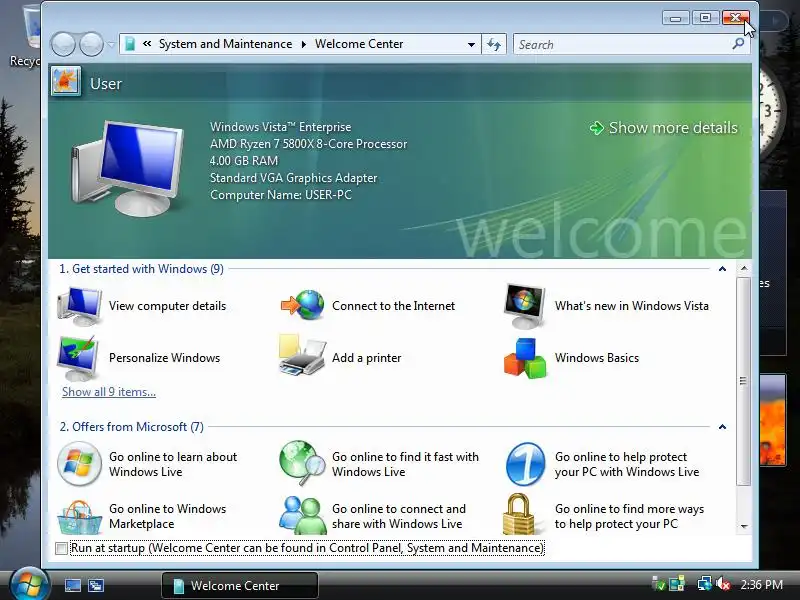Click Go online to learn about Windows Live text
Viewport: 800px width, 600px height.
point(173,464)
